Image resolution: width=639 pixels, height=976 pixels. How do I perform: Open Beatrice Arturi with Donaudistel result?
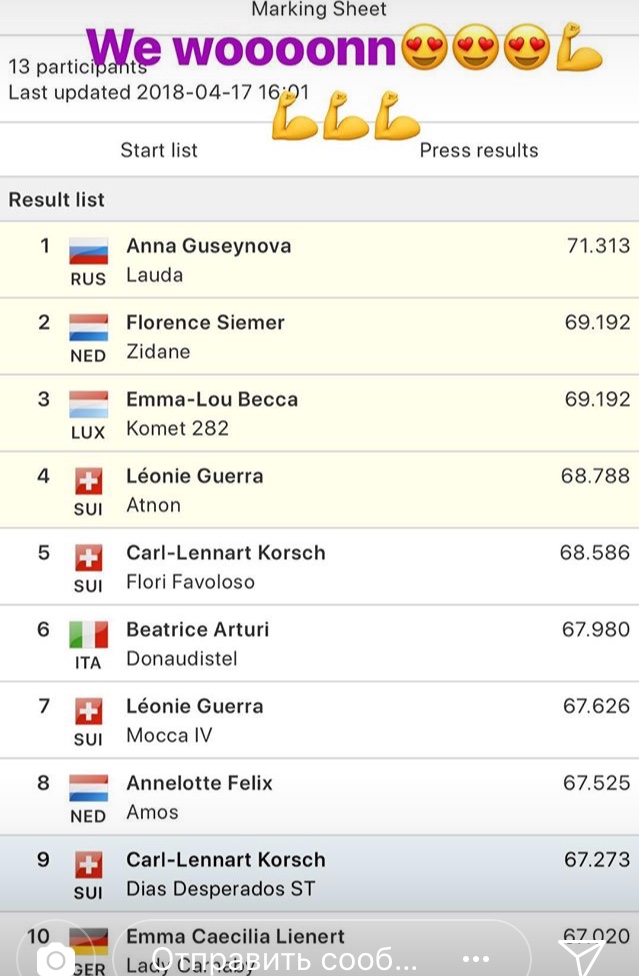[x=320, y=643]
